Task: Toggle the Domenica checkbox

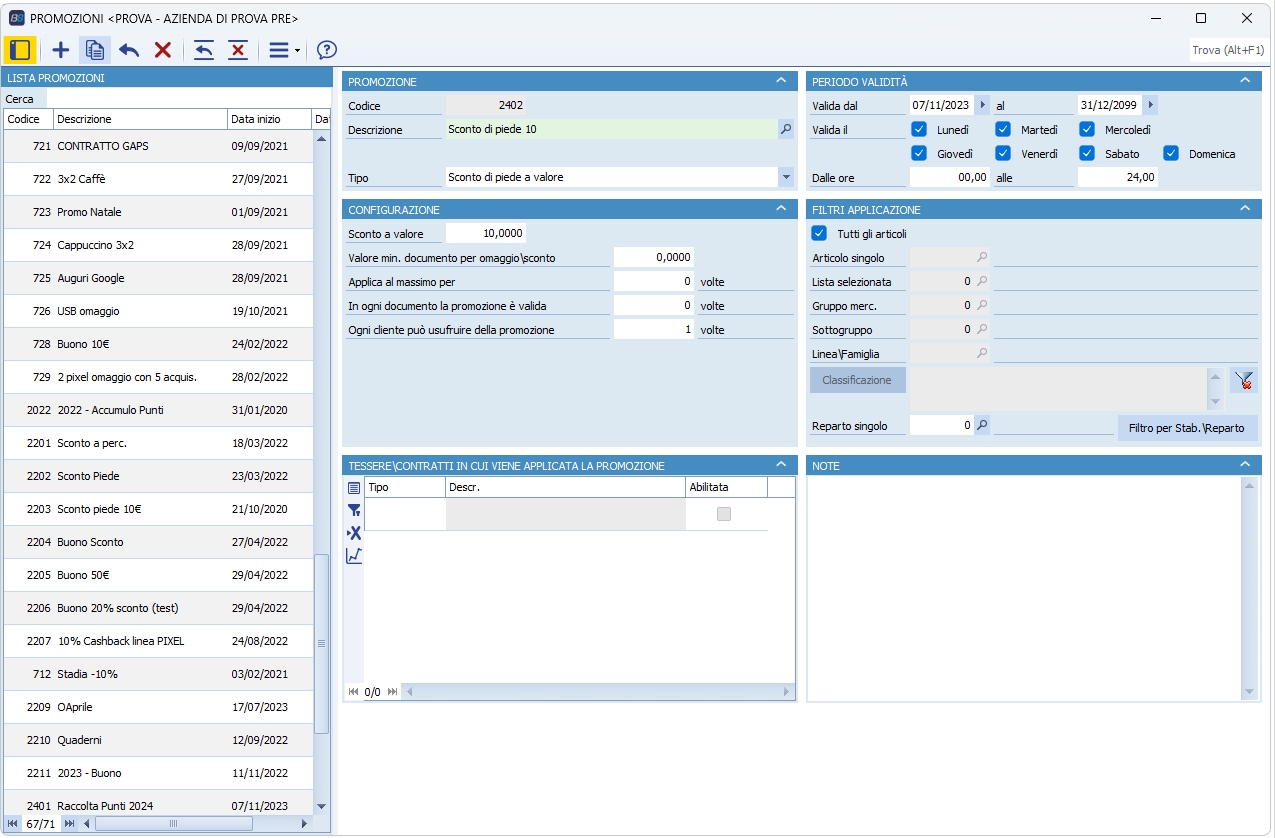Action: (x=1171, y=153)
